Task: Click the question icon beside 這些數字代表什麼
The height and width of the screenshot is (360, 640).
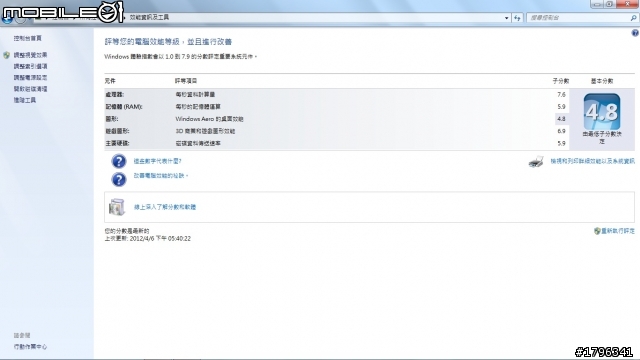Action: click(x=119, y=161)
